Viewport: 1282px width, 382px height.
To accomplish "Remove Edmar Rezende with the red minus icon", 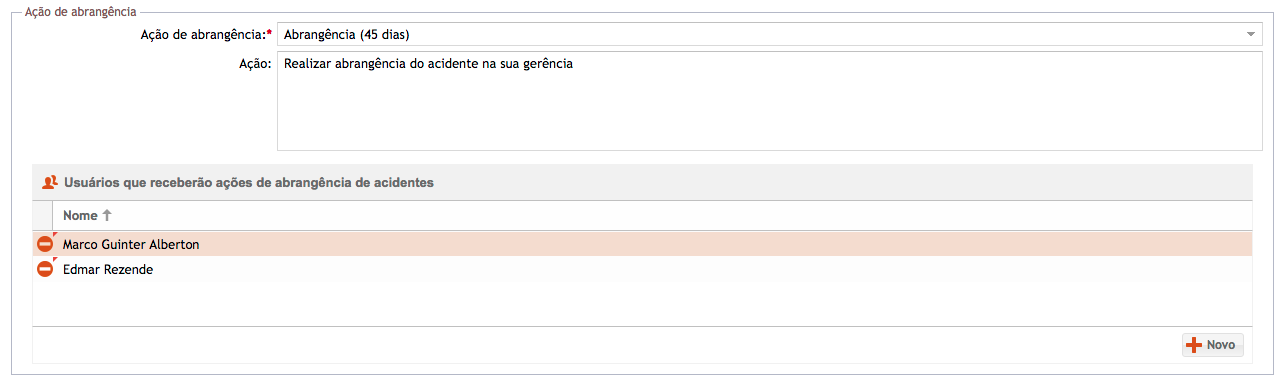I will pyautogui.click(x=45, y=269).
